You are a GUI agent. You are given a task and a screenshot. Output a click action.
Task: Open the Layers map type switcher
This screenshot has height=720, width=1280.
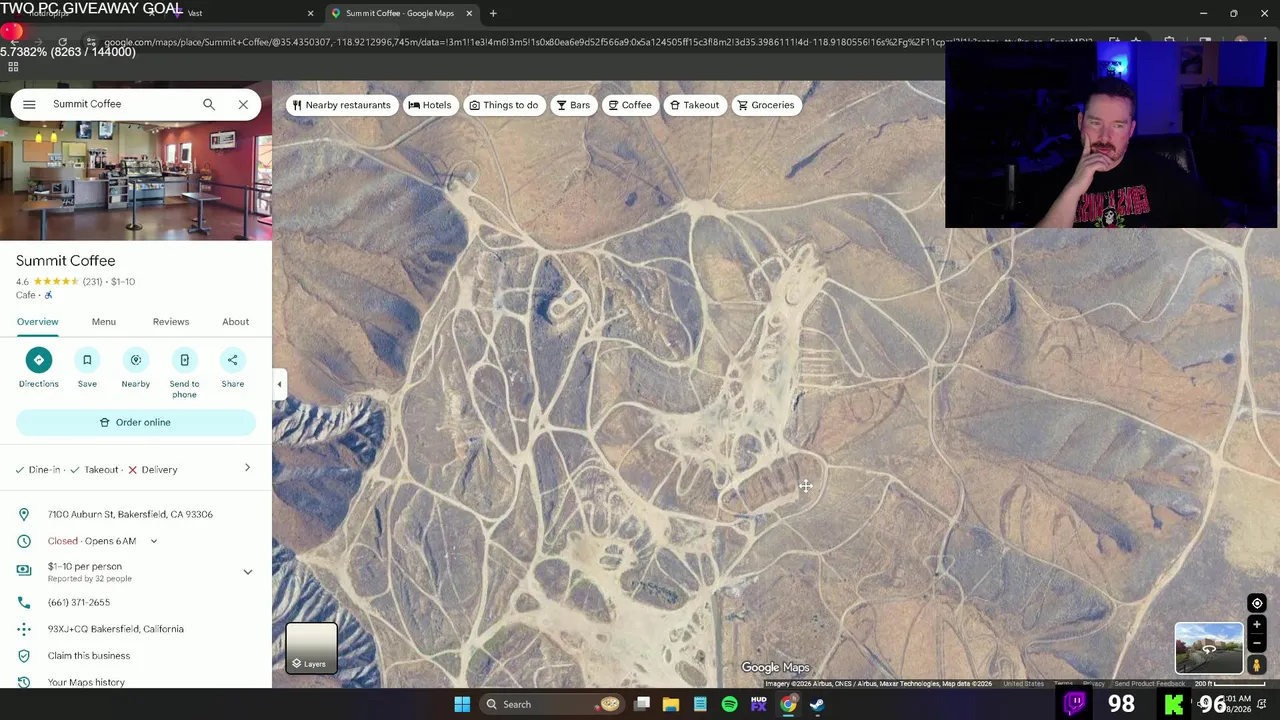(312, 648)
